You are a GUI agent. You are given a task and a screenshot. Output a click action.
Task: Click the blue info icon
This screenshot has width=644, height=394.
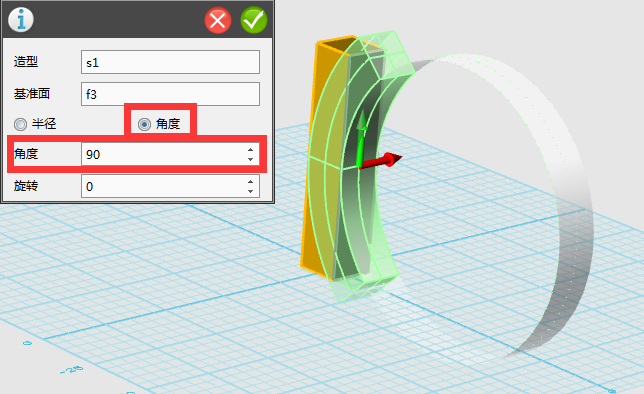coord(21,19)
